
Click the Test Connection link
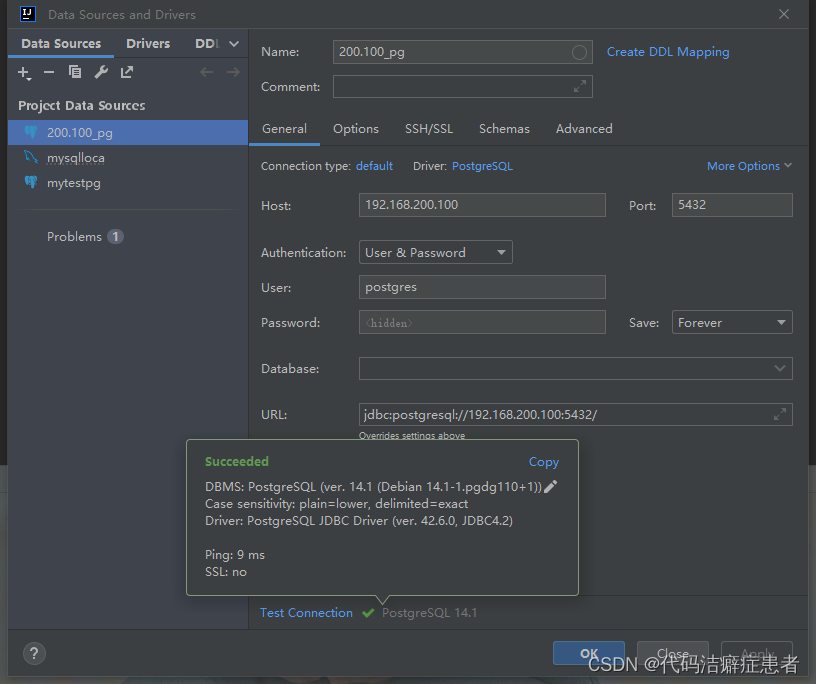306,612
